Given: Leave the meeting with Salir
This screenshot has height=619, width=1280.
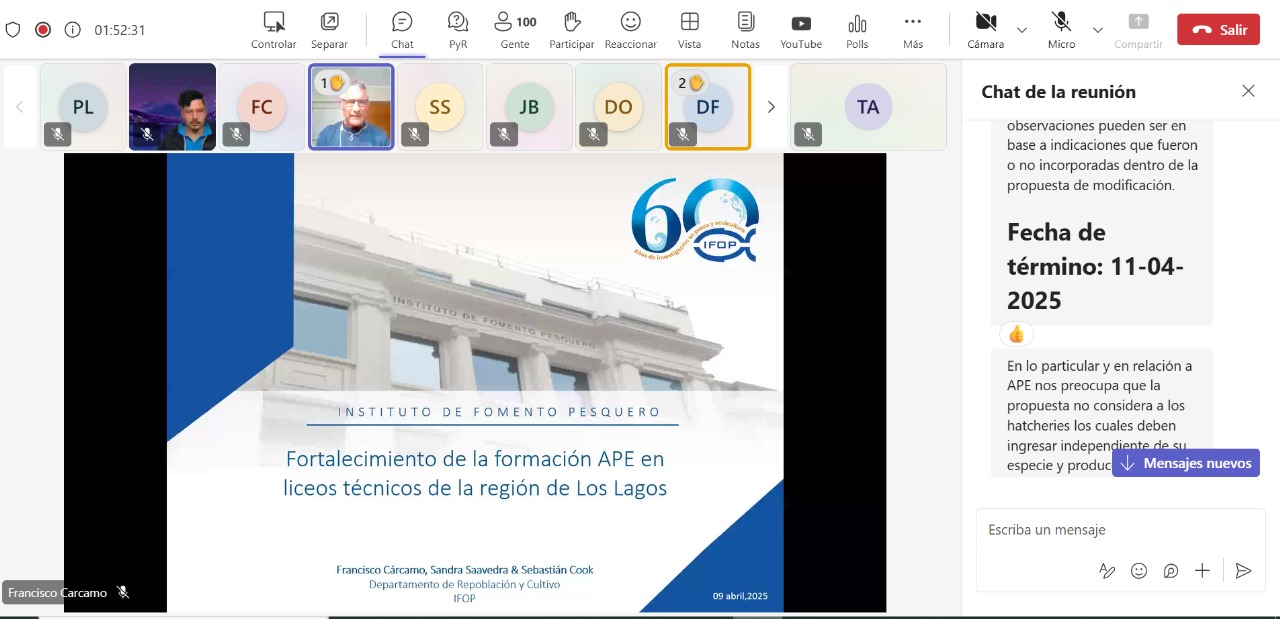Looking at the screenshot, I should pyautogui.click(x=1218, y=30).
